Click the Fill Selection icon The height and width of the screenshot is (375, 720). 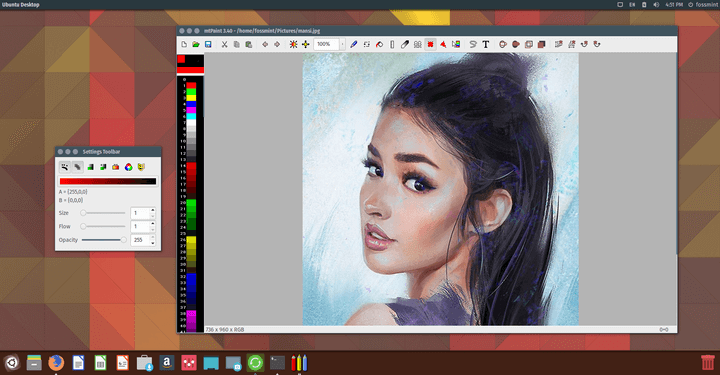pyautogui.click(x=541, y=45)
